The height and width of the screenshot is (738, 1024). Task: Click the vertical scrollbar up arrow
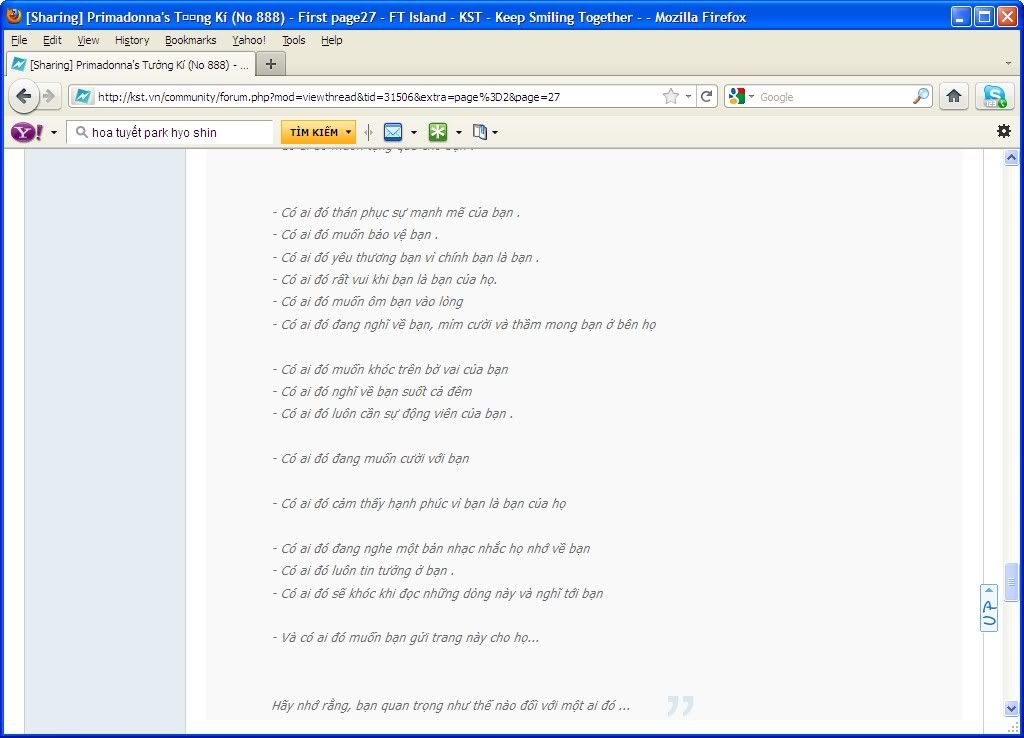click(1011, 157)
